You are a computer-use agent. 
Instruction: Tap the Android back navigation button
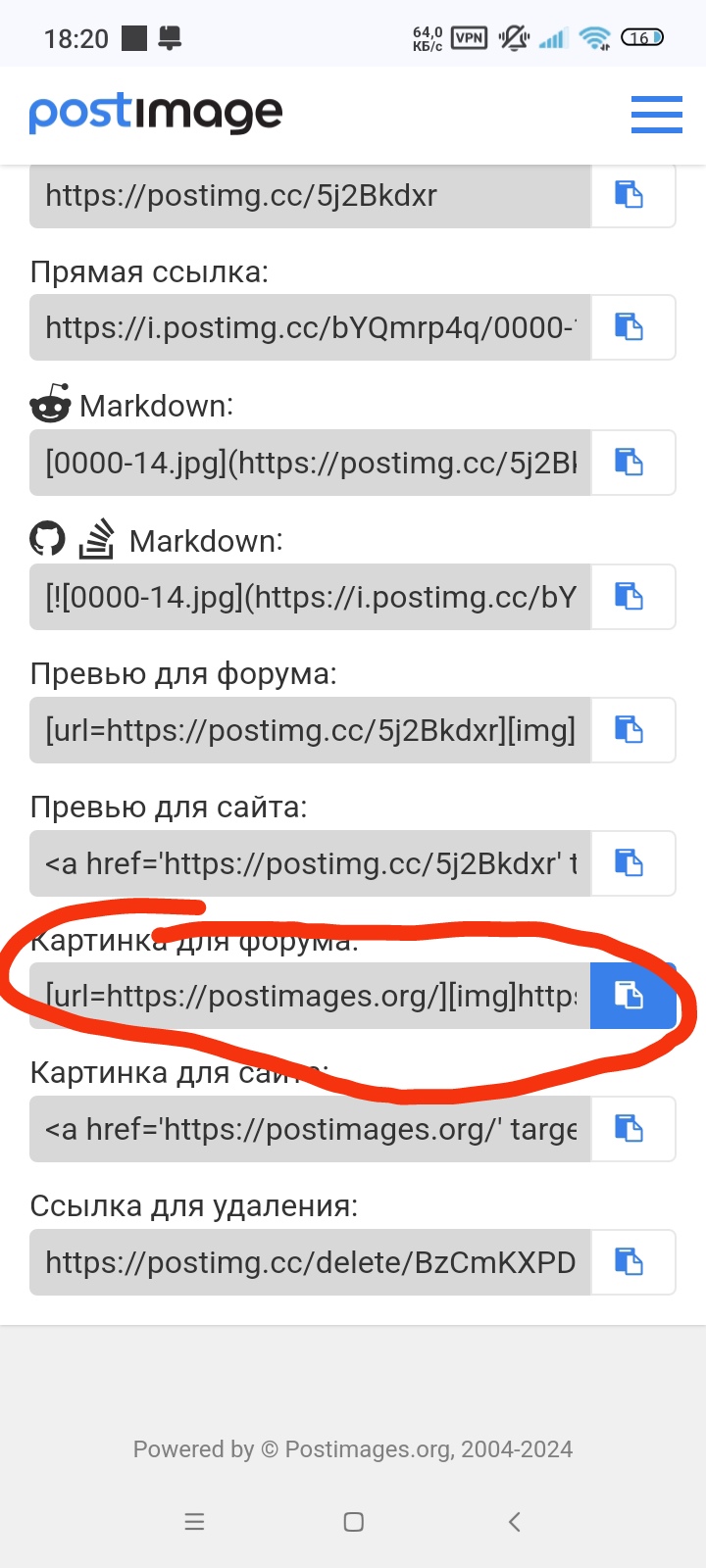tap(514, 1522)
